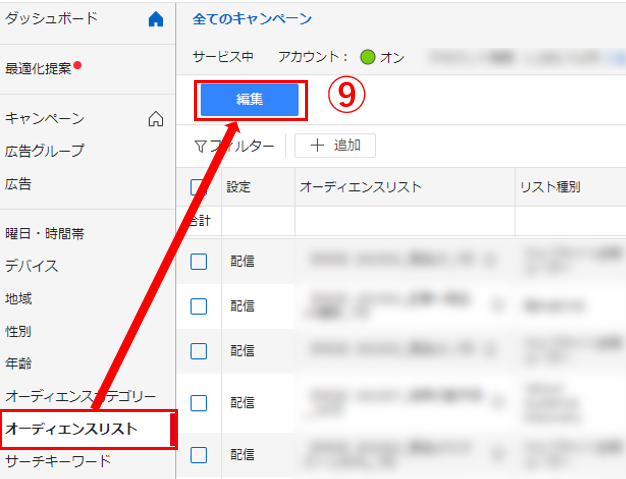The image size is (626, 479).
Task: Check the second 配信 row checkbox
Action: coord(199,305)
